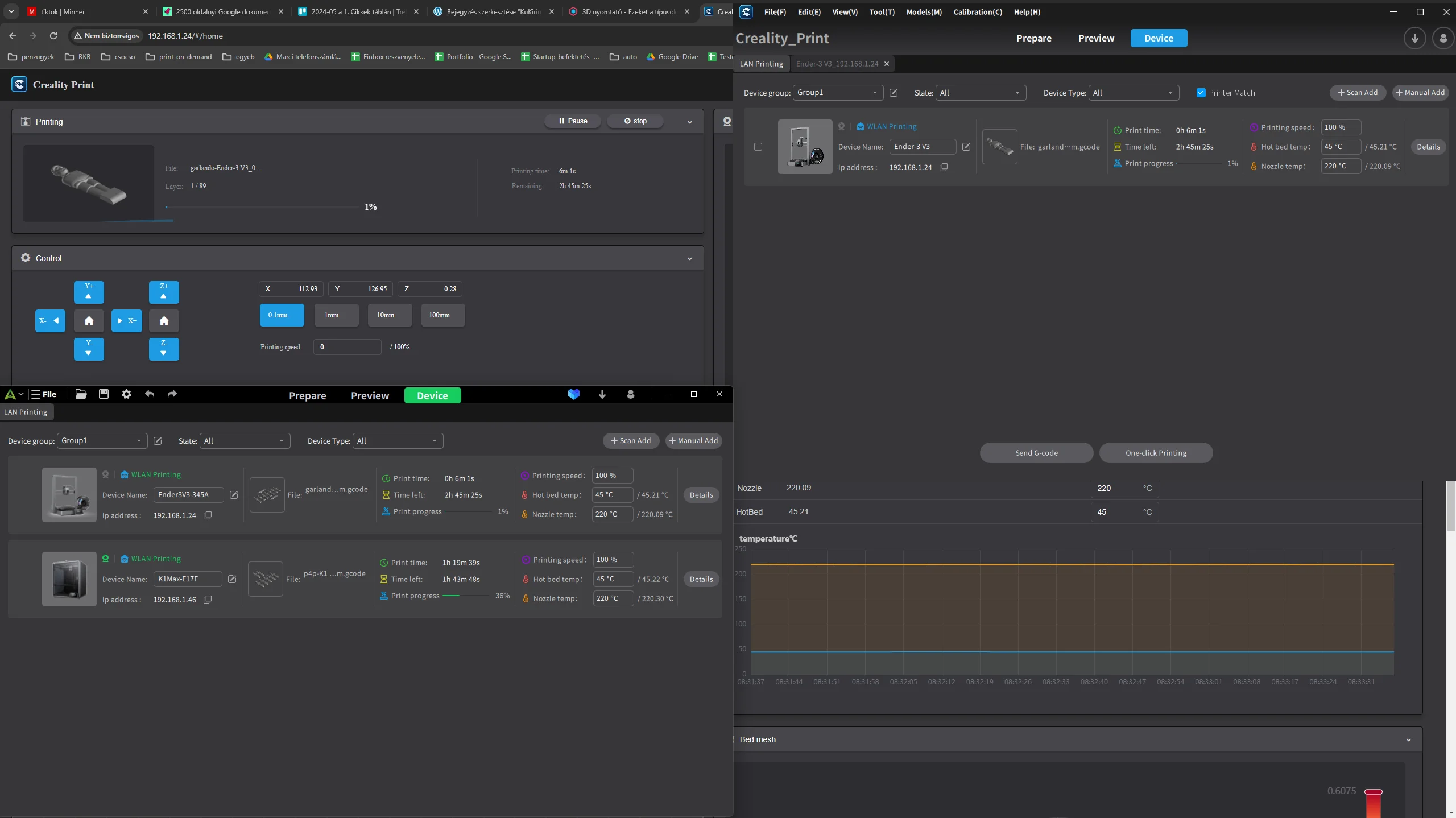
Task: Open the Device group Group1 dropdown
Action: [x=837, y=93]
